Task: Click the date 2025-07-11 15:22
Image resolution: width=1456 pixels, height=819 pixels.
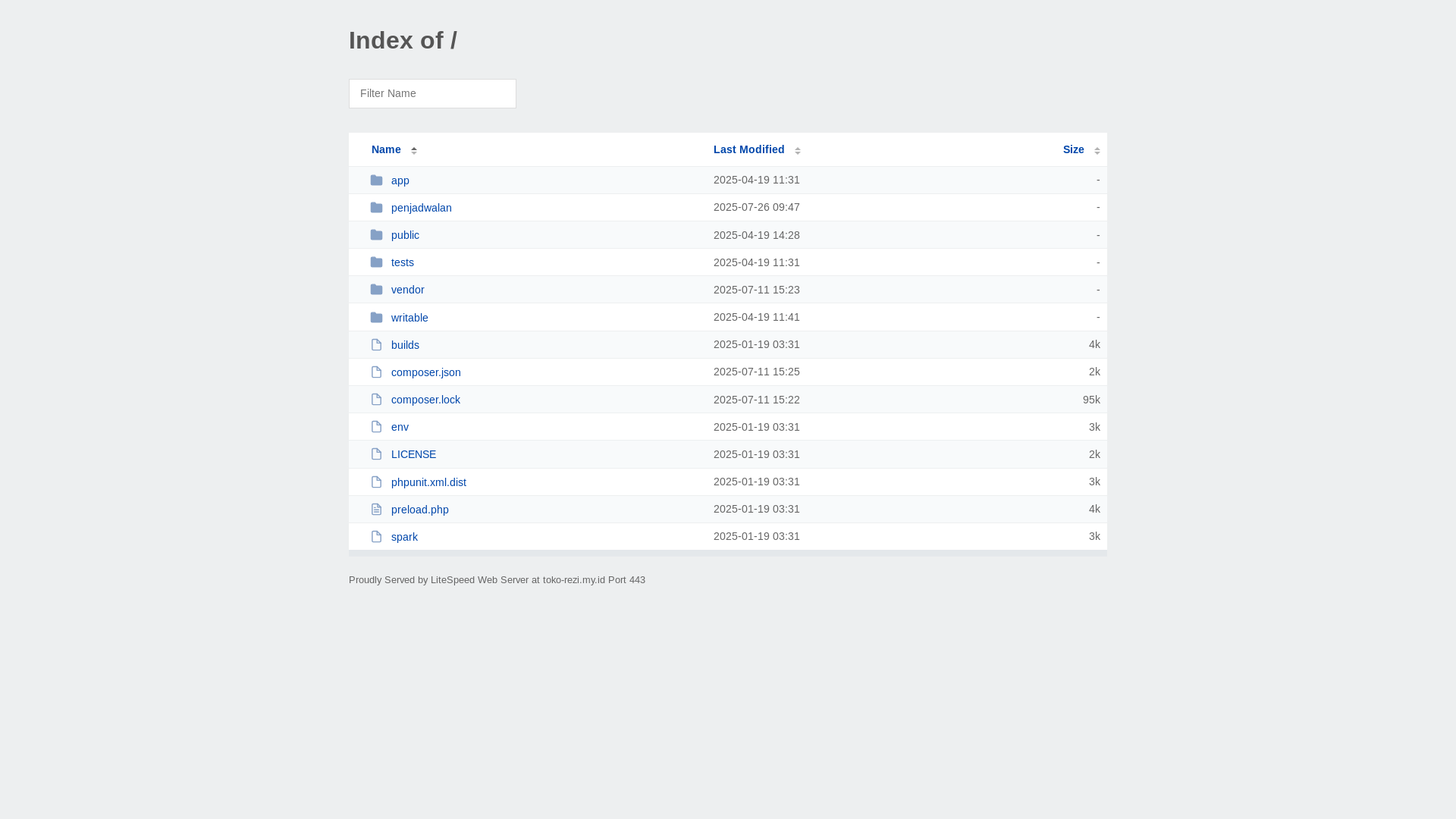Action: point(756,400)
